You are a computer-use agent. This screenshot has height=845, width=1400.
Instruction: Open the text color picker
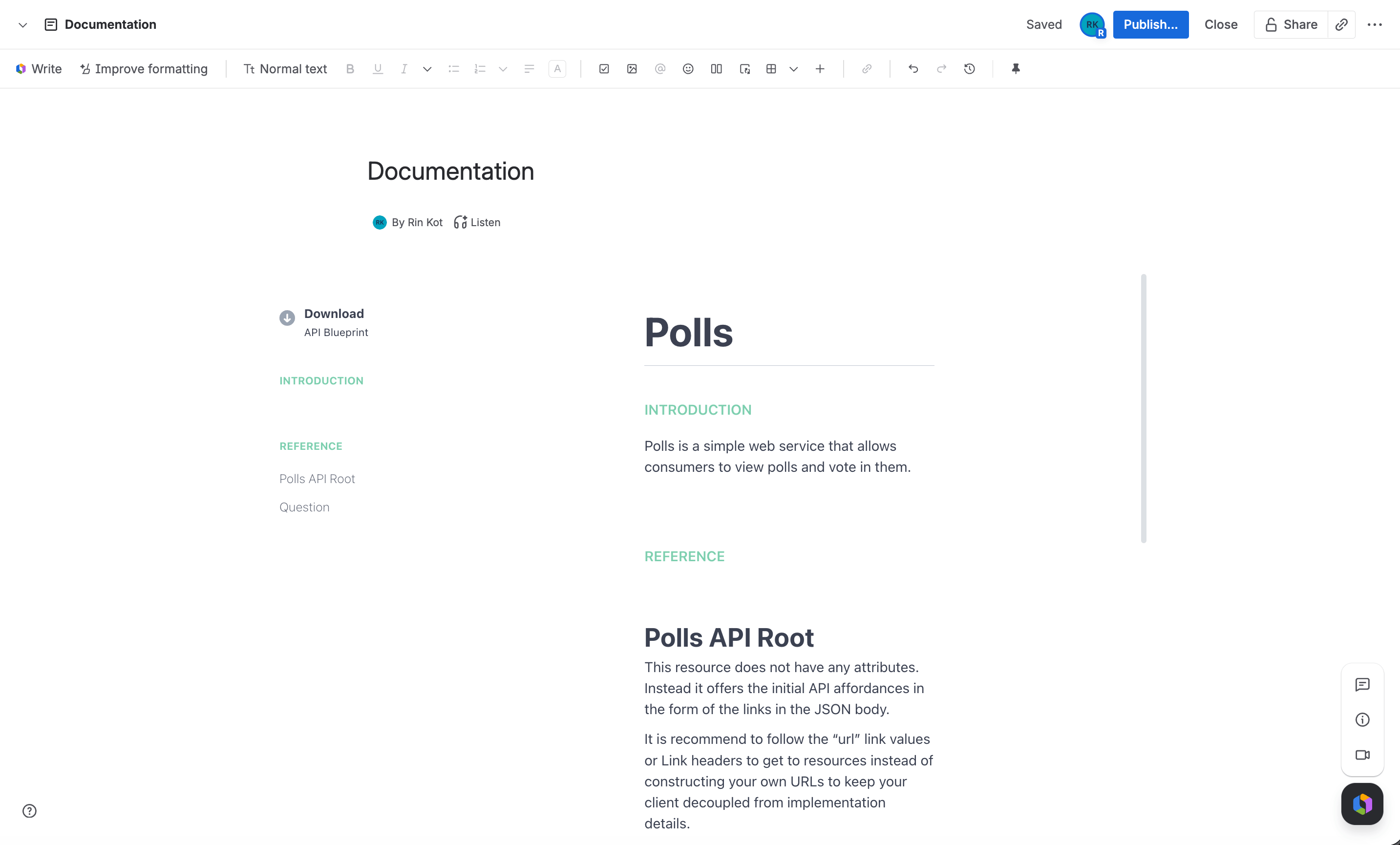557,69
